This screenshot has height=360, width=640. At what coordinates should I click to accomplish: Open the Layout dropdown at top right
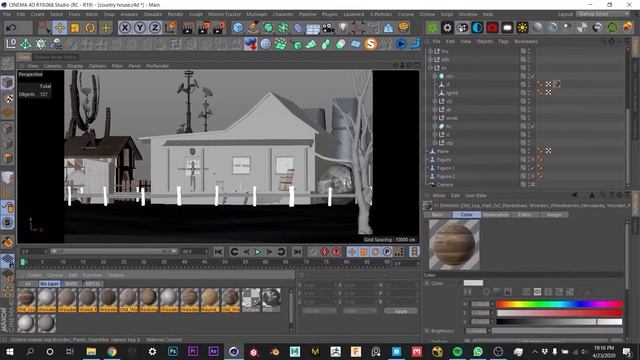(x=603, y=14)
